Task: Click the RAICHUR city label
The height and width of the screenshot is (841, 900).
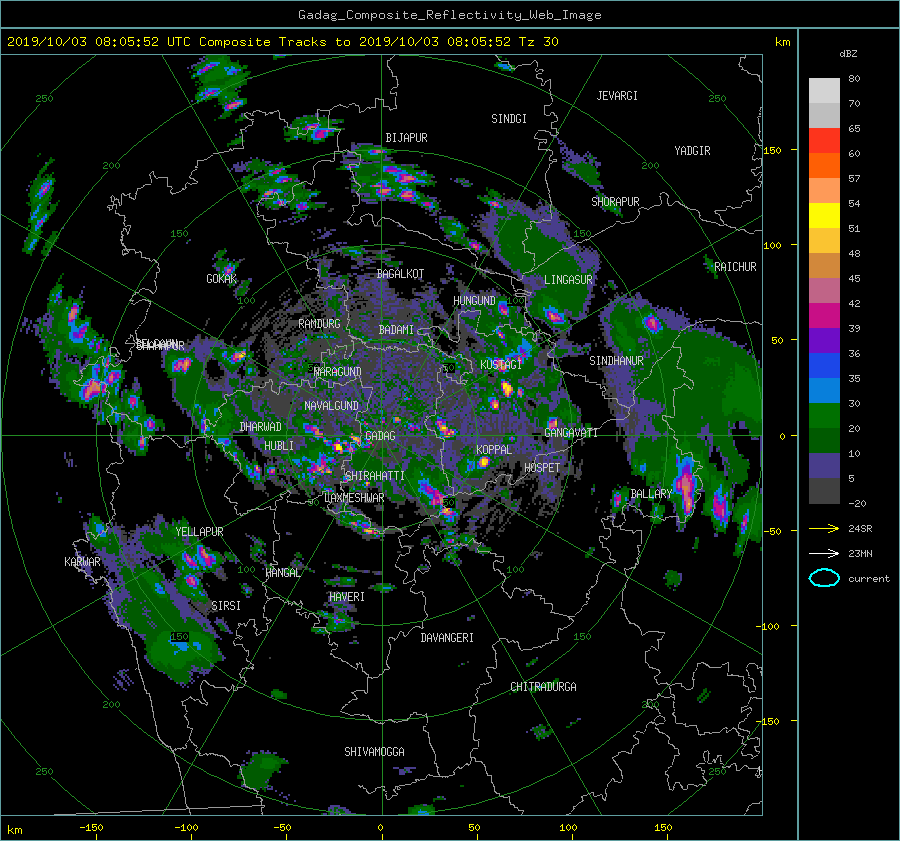Action: 735,267
